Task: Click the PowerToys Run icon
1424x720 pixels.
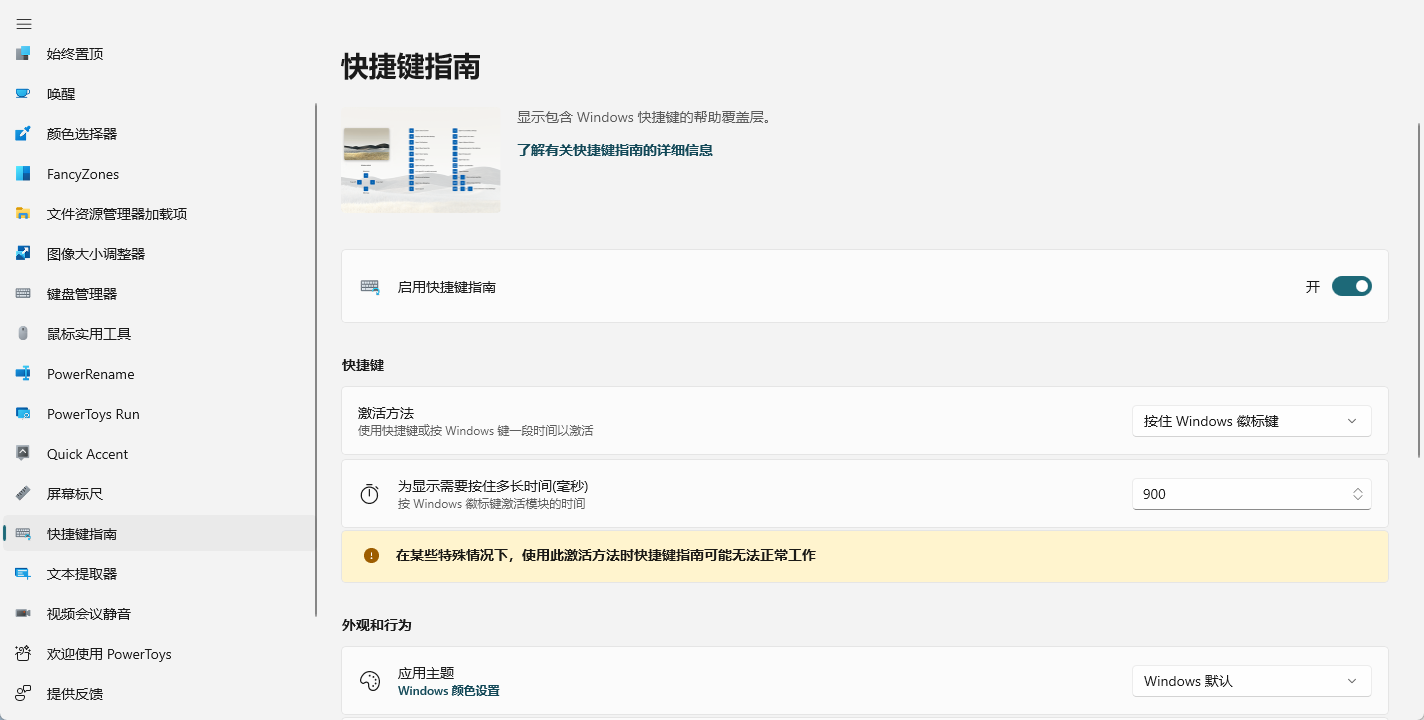Action: (24, 414)
